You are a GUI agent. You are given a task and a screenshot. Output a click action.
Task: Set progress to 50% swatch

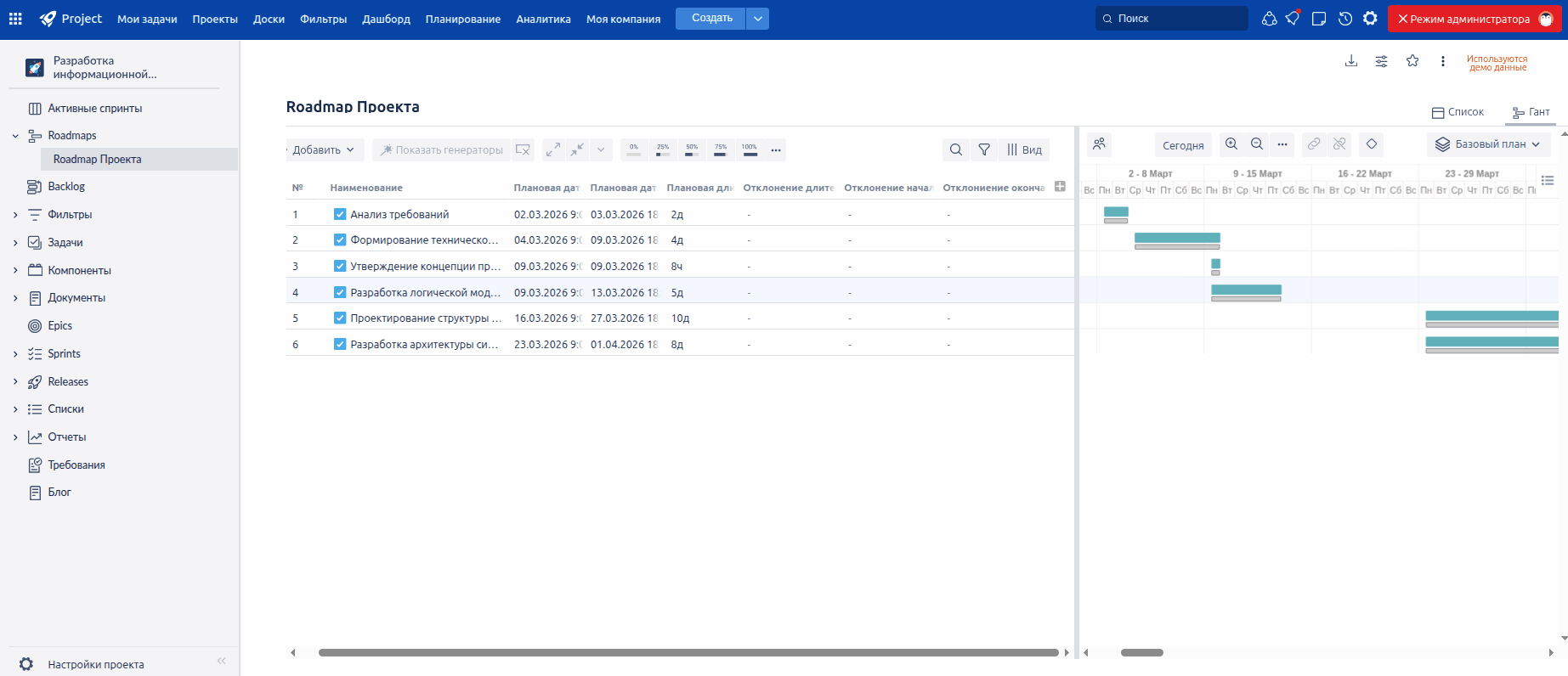click(692, 149)
